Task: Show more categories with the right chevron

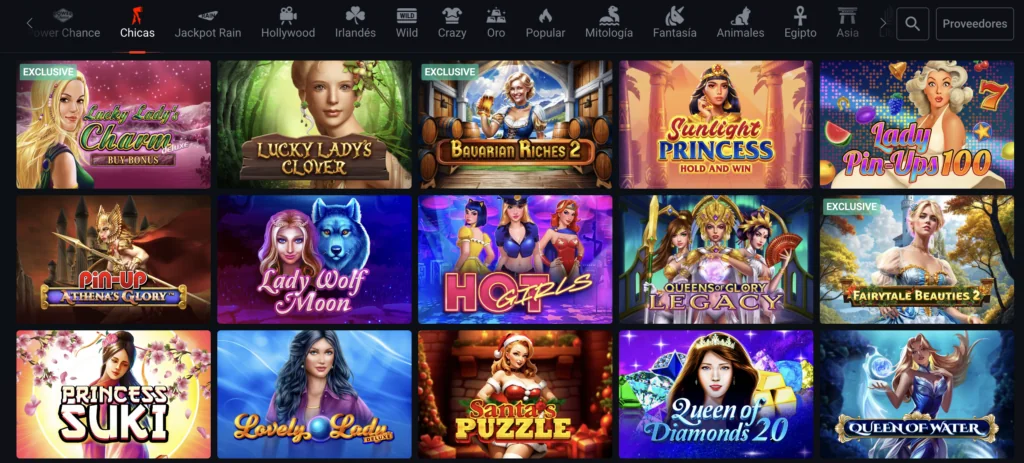Action: pos(883,24)
